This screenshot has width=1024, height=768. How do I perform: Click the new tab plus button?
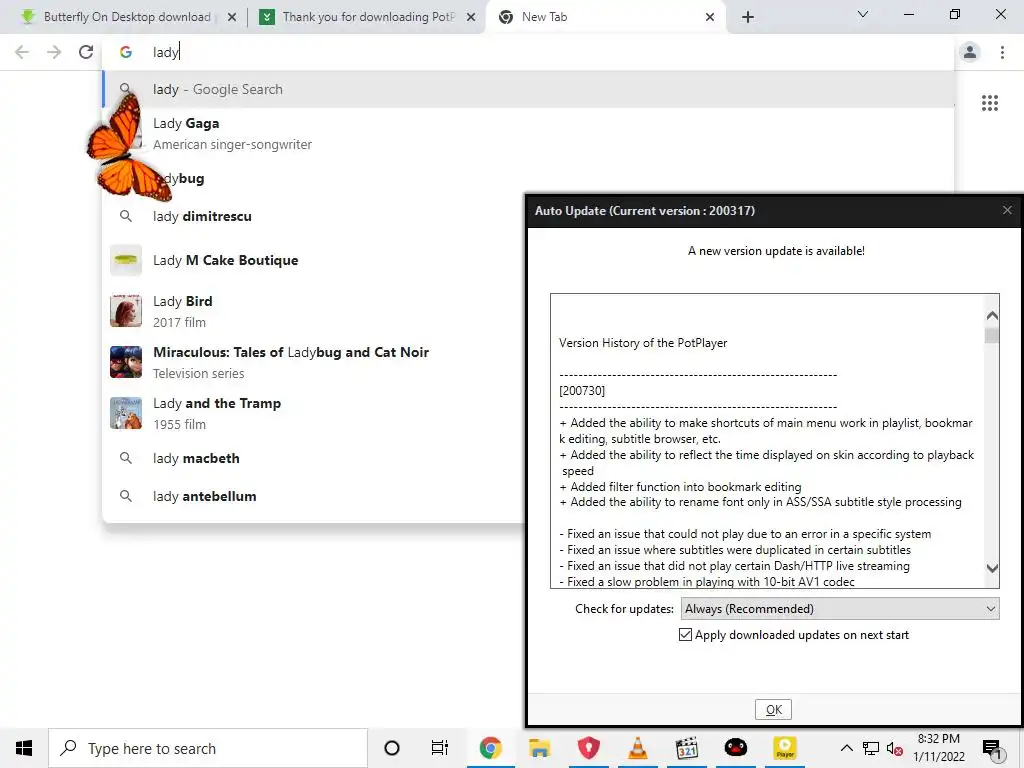[748, 17]
